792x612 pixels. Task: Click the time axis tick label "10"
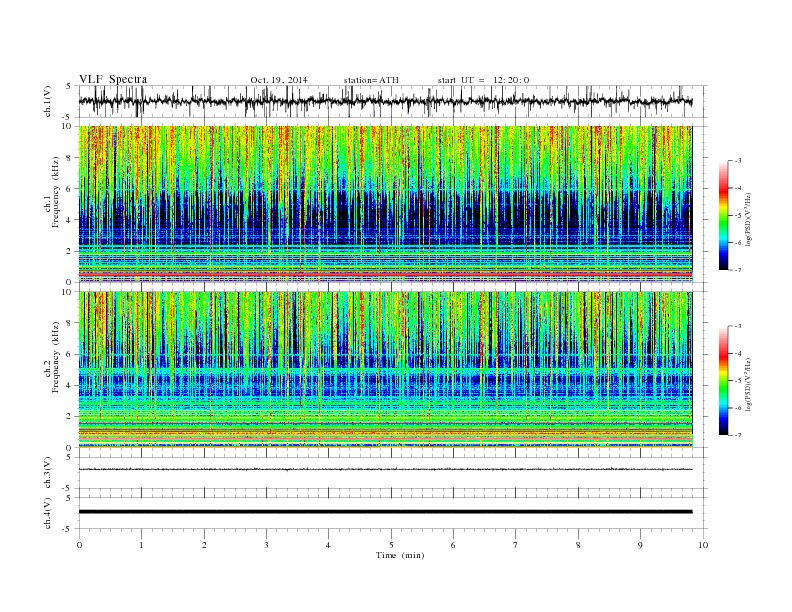pos(703,545)
